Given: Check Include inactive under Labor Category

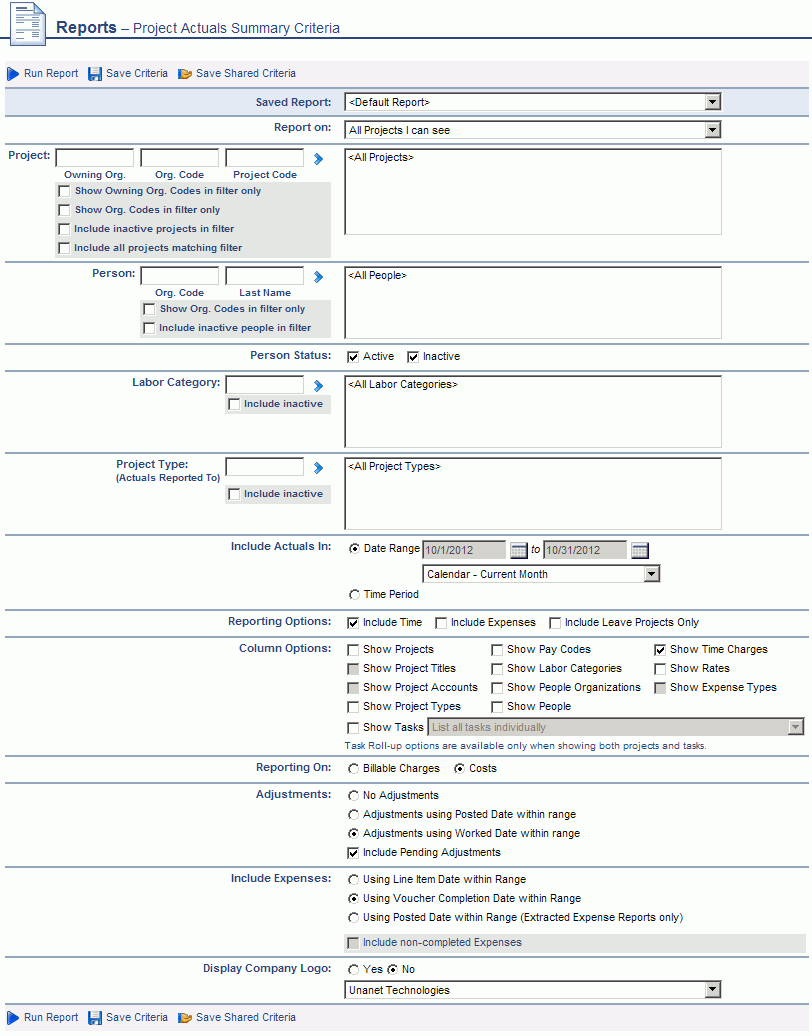Looking at the screenshot, I should [x=234, y=404].
